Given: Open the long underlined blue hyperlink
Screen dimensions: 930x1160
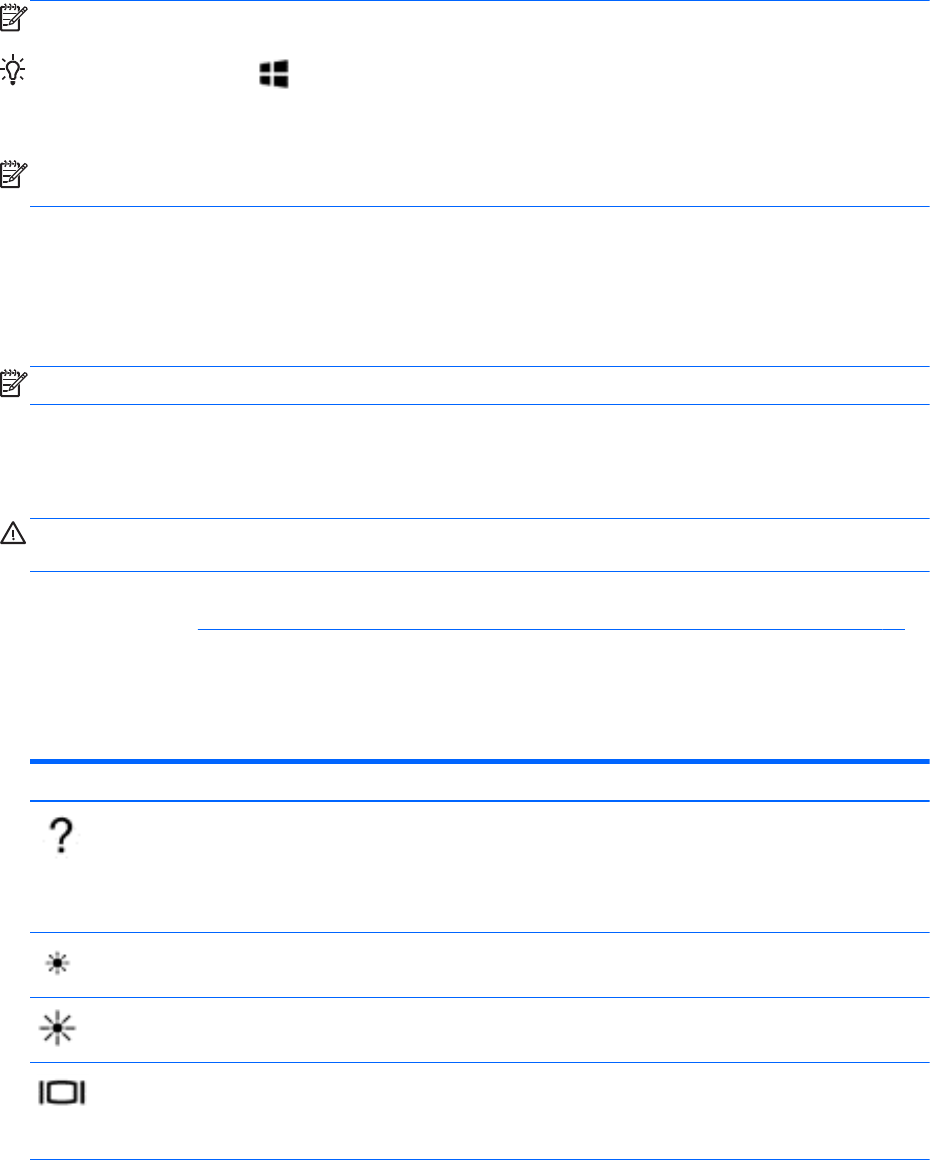Looking at the screenshot, I should point(550,629).
